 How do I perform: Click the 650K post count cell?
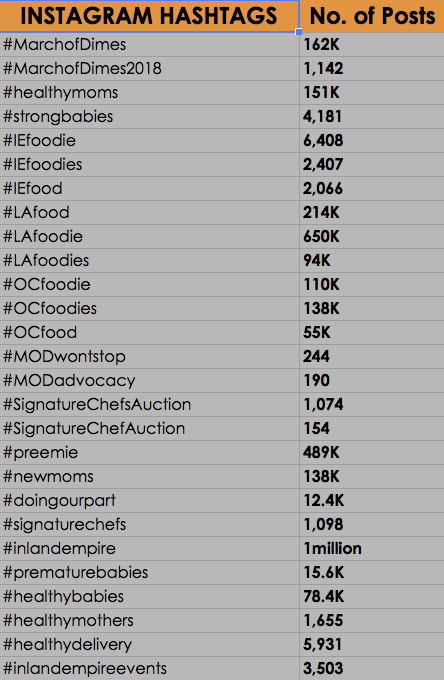[372, 236]
